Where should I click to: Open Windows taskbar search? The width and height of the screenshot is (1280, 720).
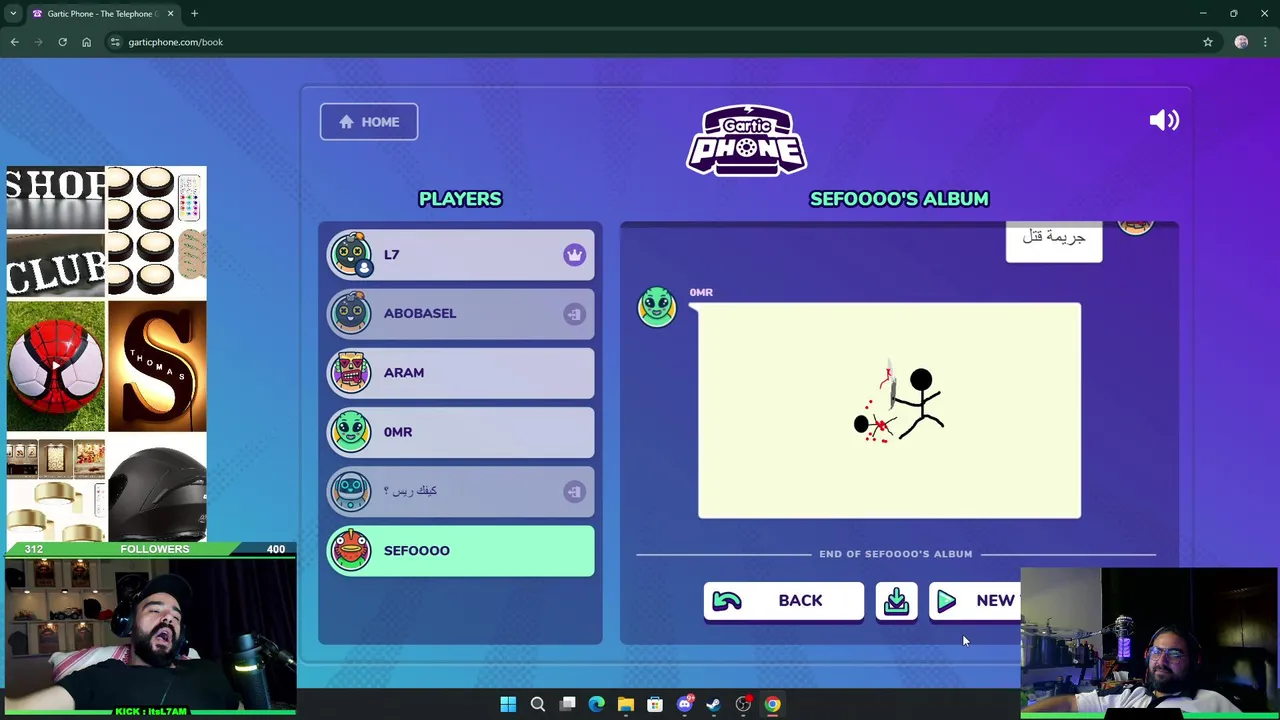point(538,704)
